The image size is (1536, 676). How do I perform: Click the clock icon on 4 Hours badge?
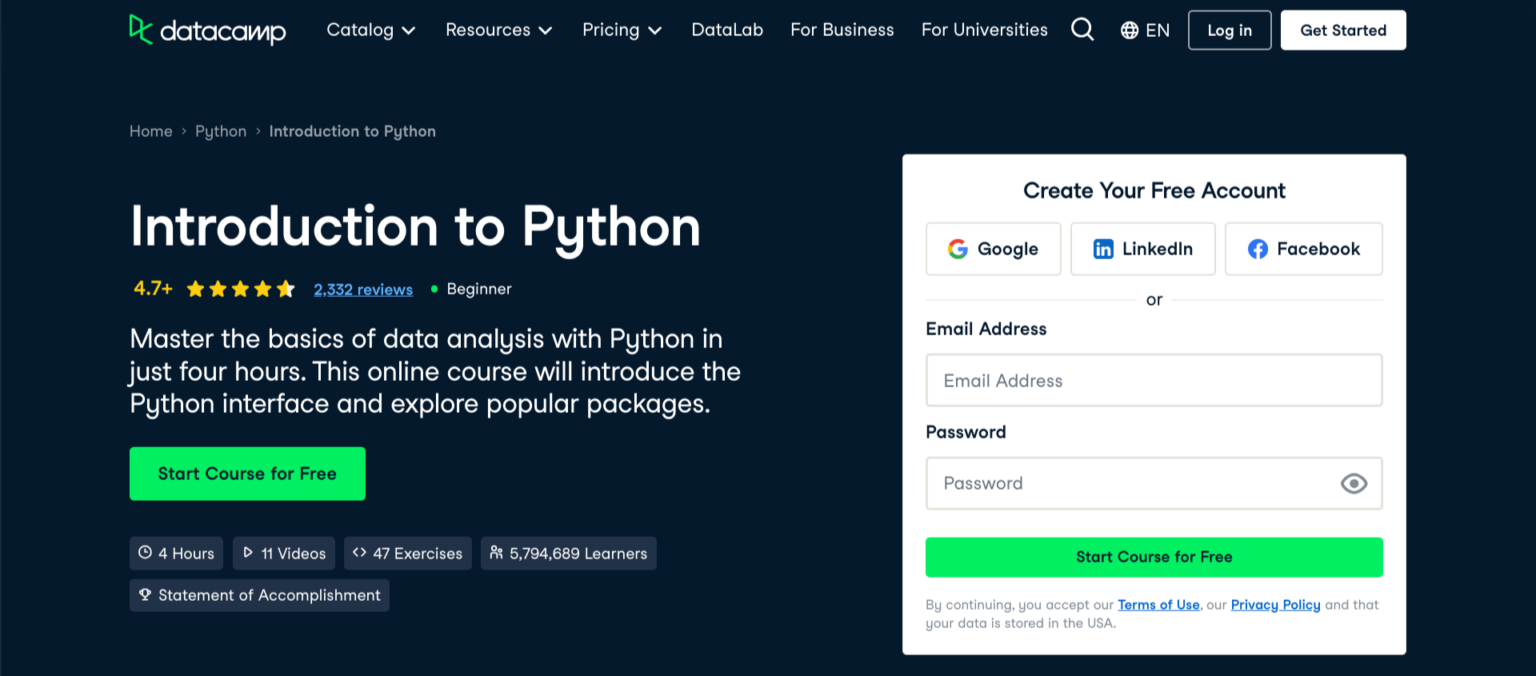tap(148, 553)
